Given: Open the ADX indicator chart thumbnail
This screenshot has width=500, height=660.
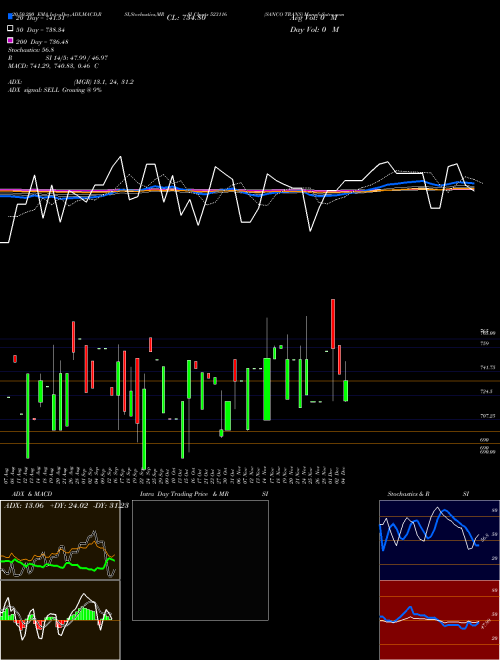Looking at the screenshot, I should click(x=60, y=540).
